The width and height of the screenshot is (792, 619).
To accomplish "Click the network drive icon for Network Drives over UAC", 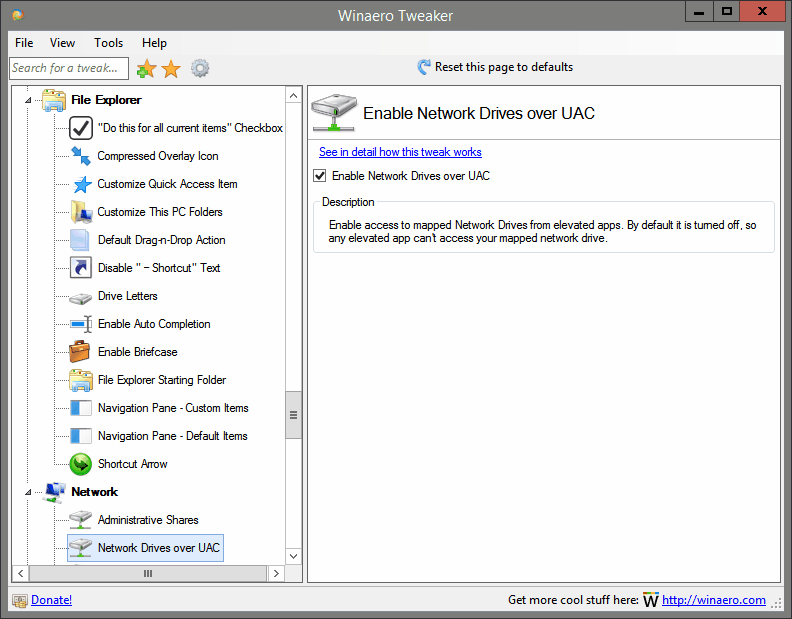I will (x=80, y=548).
